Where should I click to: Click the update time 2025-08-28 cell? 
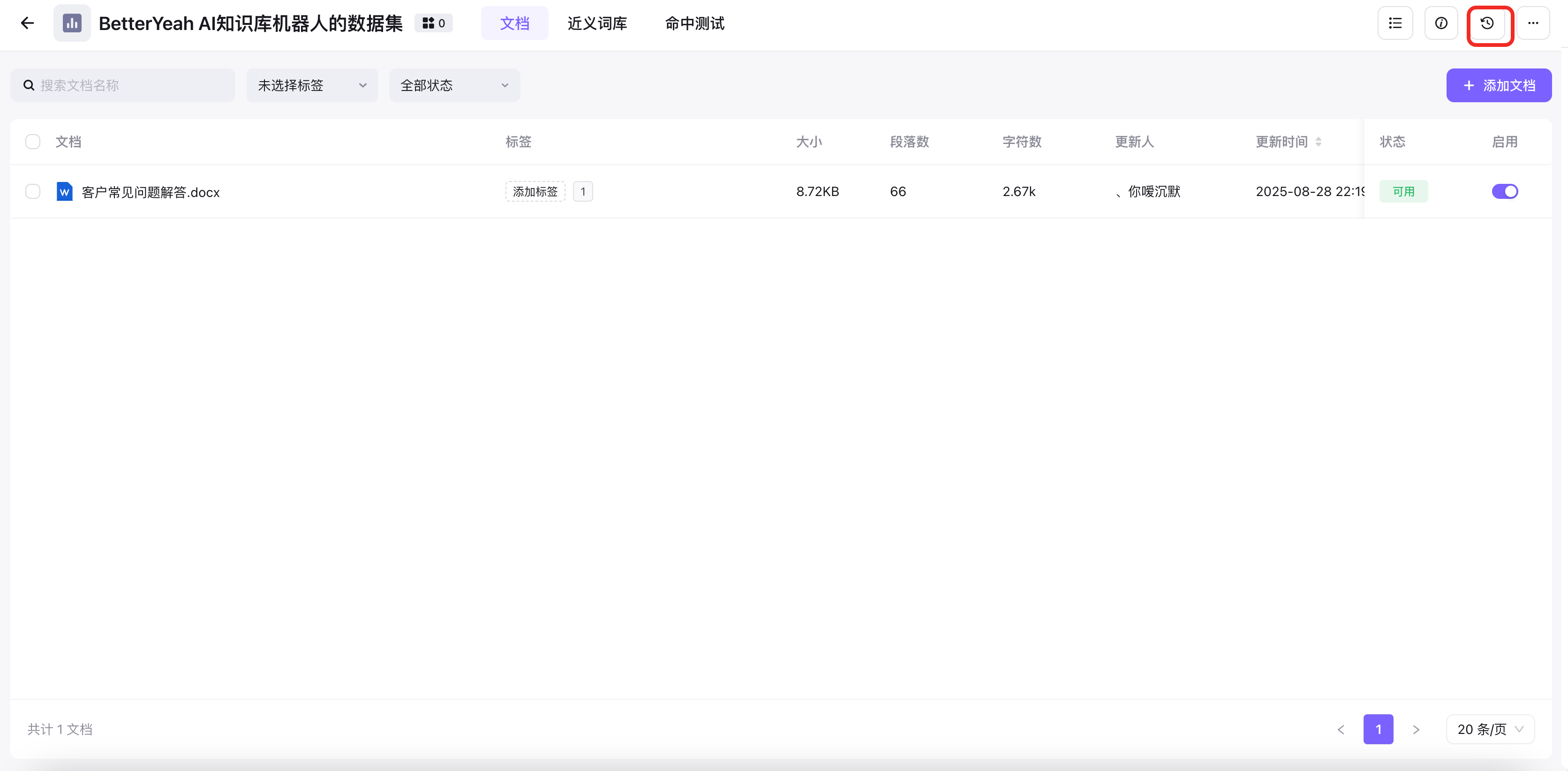click(x=1309, y=192)
